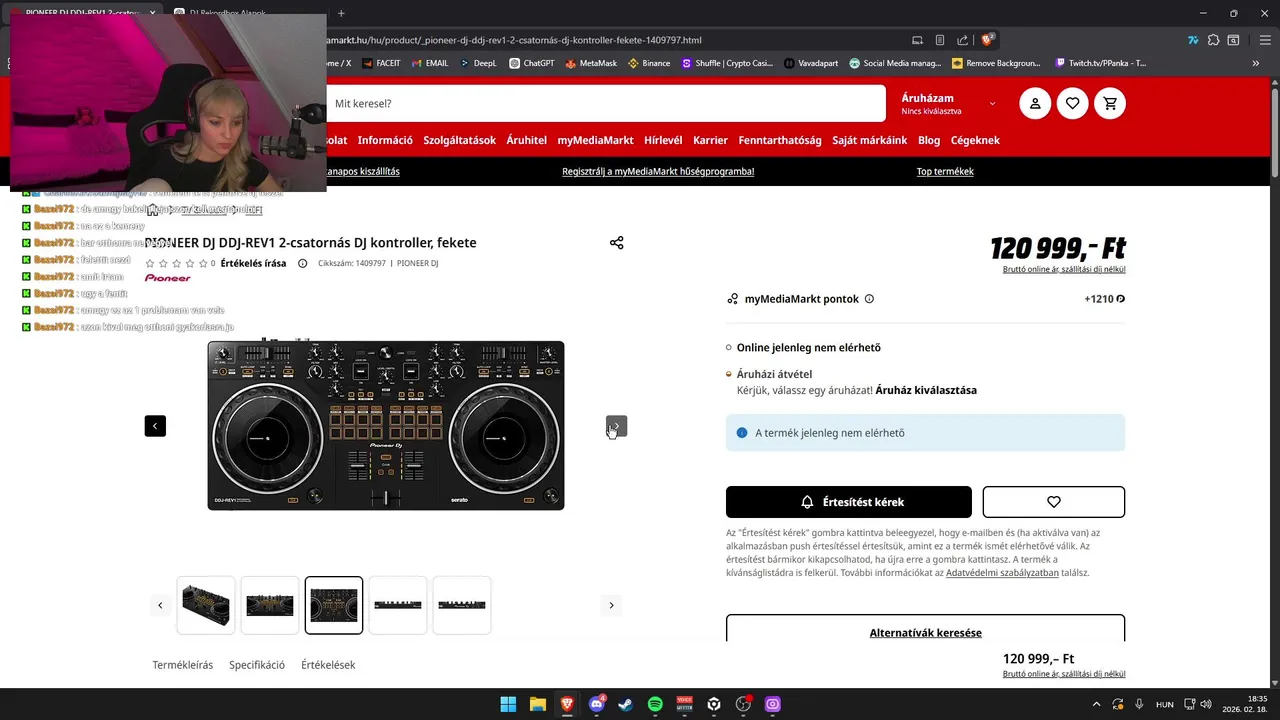Open the myMediaMarkt menu item
Image resolution: width=1280 pixels, height=720 pixels.
595,140
